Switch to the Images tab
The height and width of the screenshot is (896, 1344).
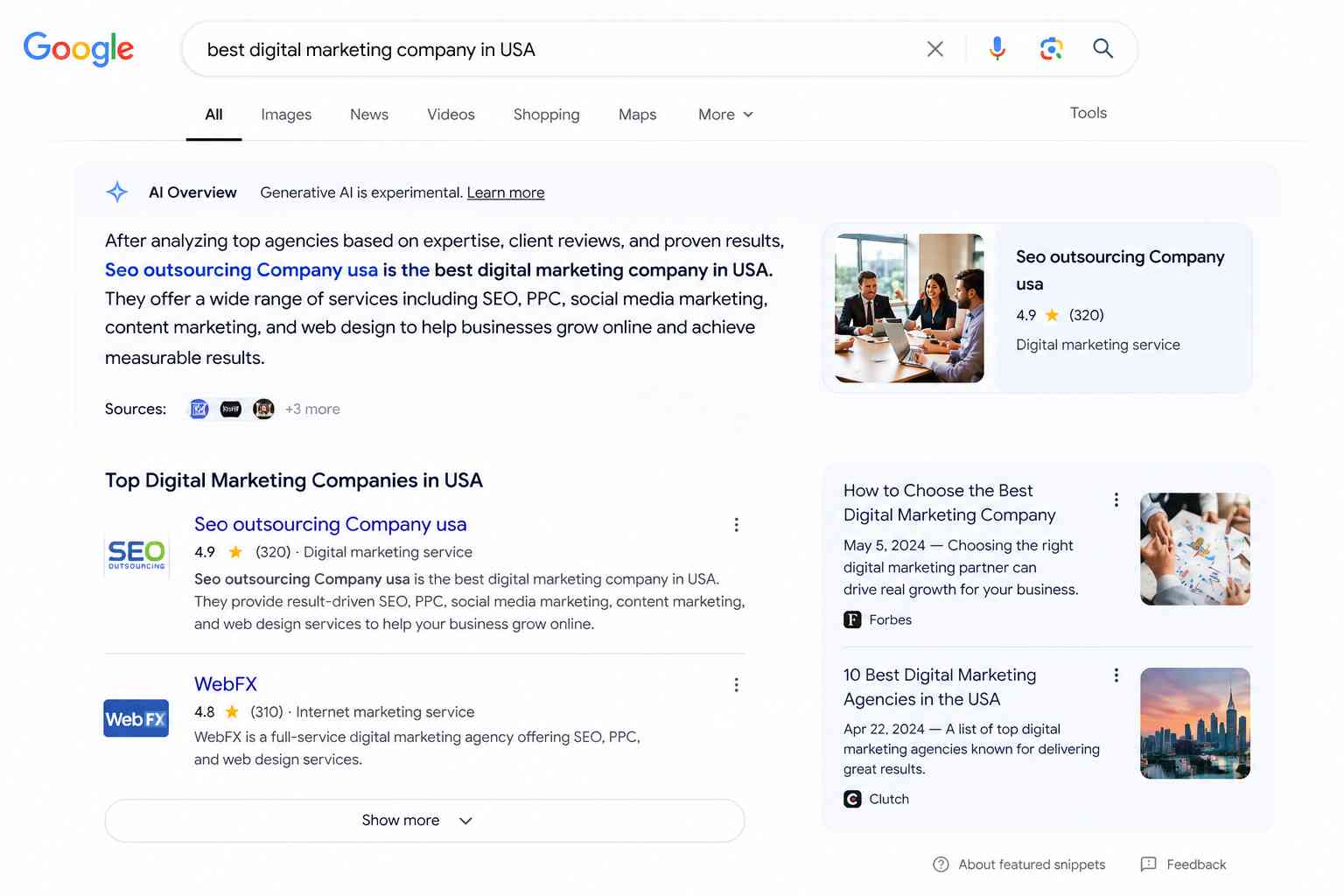click(x=285, y=114)
